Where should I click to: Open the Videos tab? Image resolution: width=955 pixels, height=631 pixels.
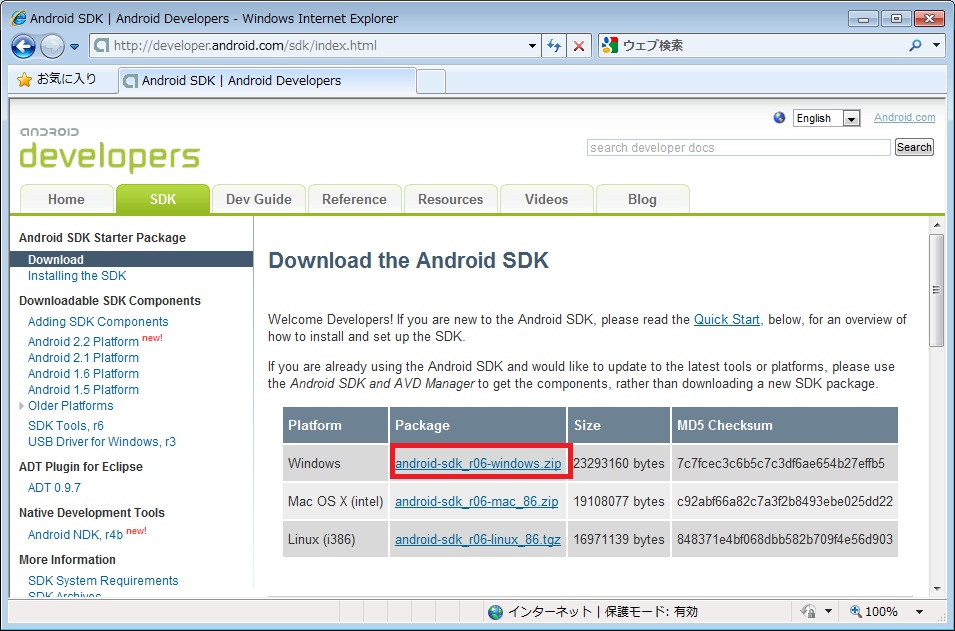[x=546, y=200]
